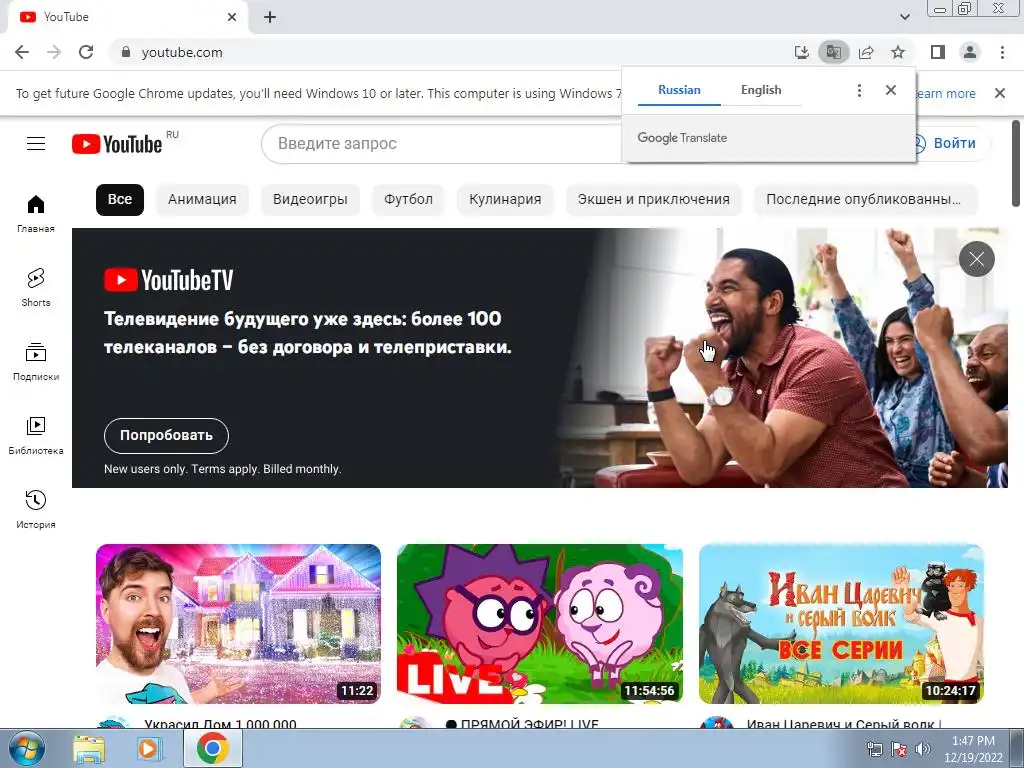This screenshot has width=1024, height=768.
Task: Click the youtube.com address bar URL
Action: tap(182, 52)
